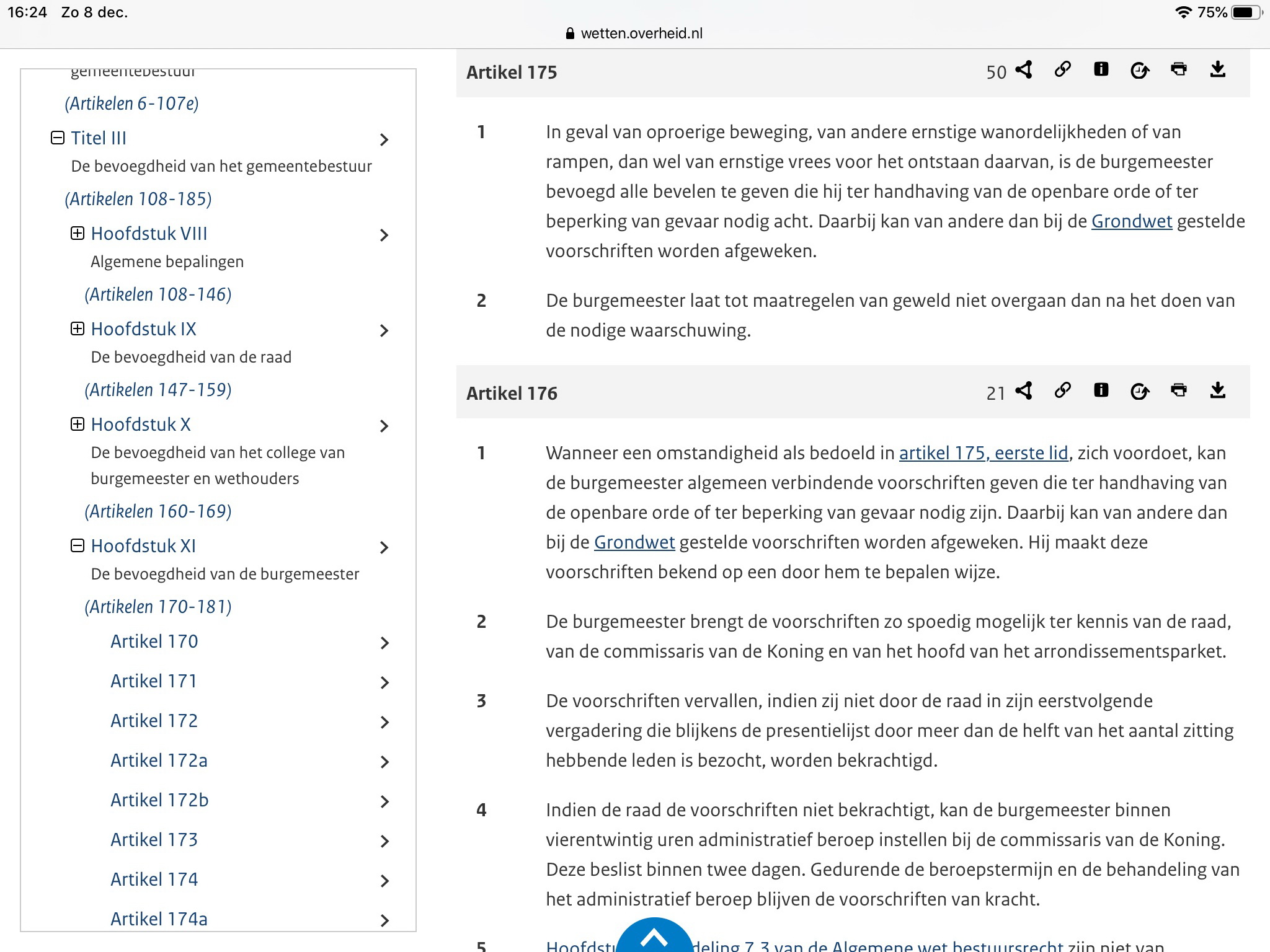Tap the blue scroll-to-top arrow button

(x=654, y=936)
